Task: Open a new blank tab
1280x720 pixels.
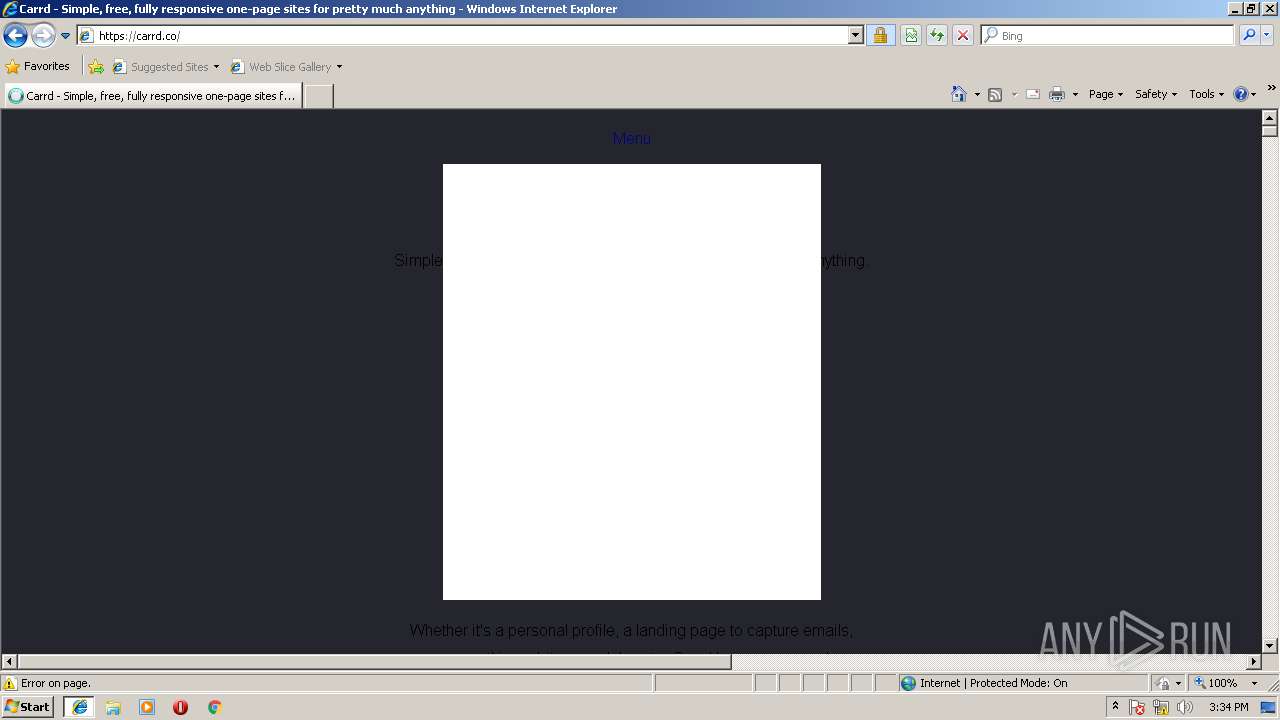Action: point(318,96)
